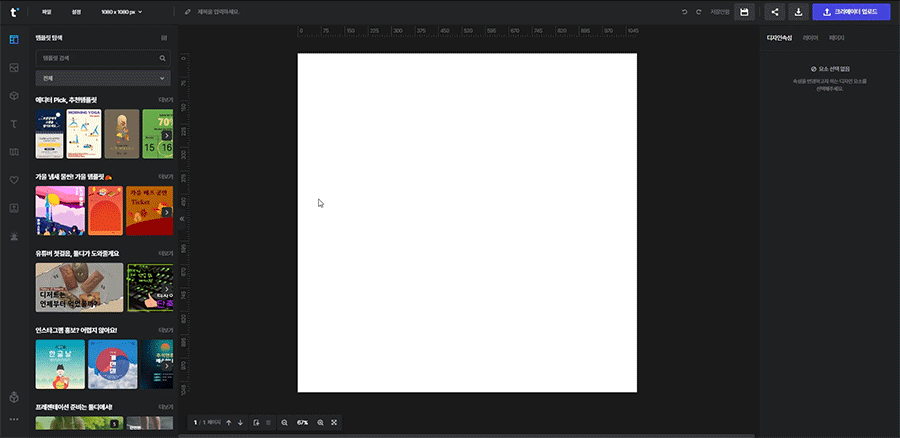
Task: Click the fit-to-screen icon in the bottom bar
Action: (334, 423)
